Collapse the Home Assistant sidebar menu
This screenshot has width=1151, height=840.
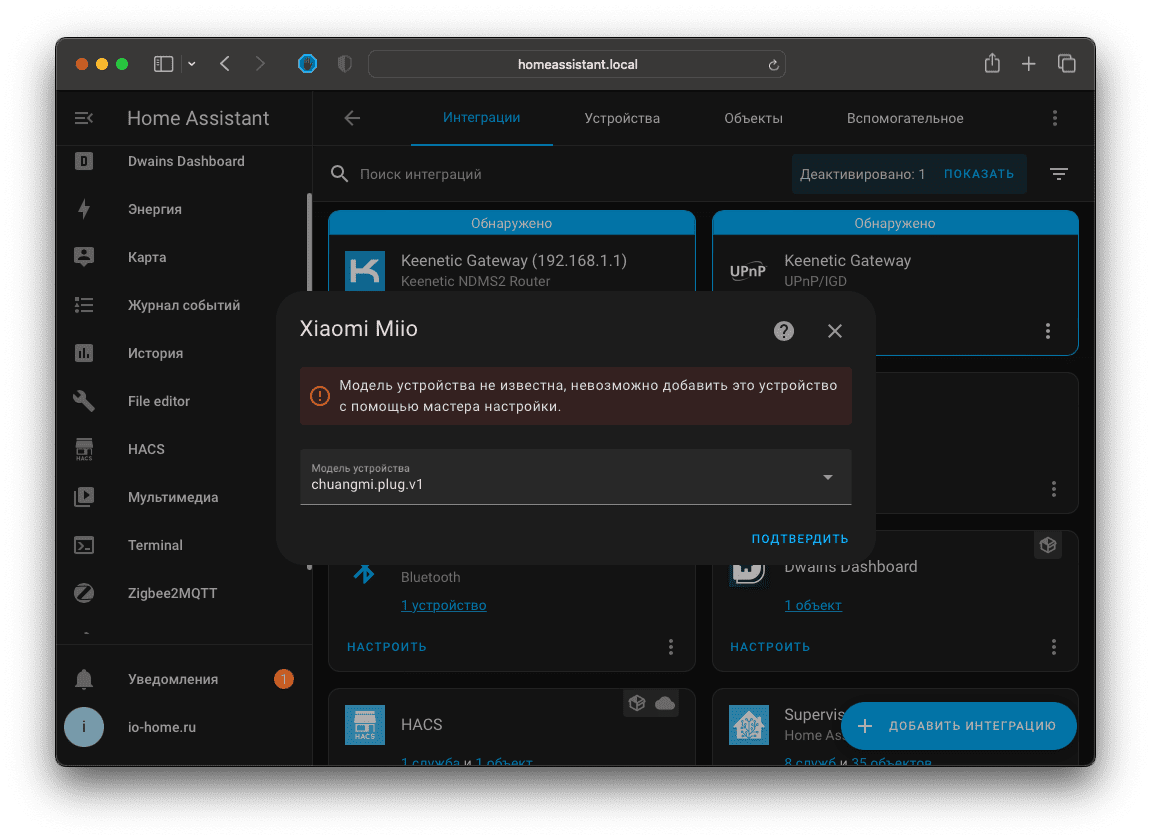click(84, 118)
